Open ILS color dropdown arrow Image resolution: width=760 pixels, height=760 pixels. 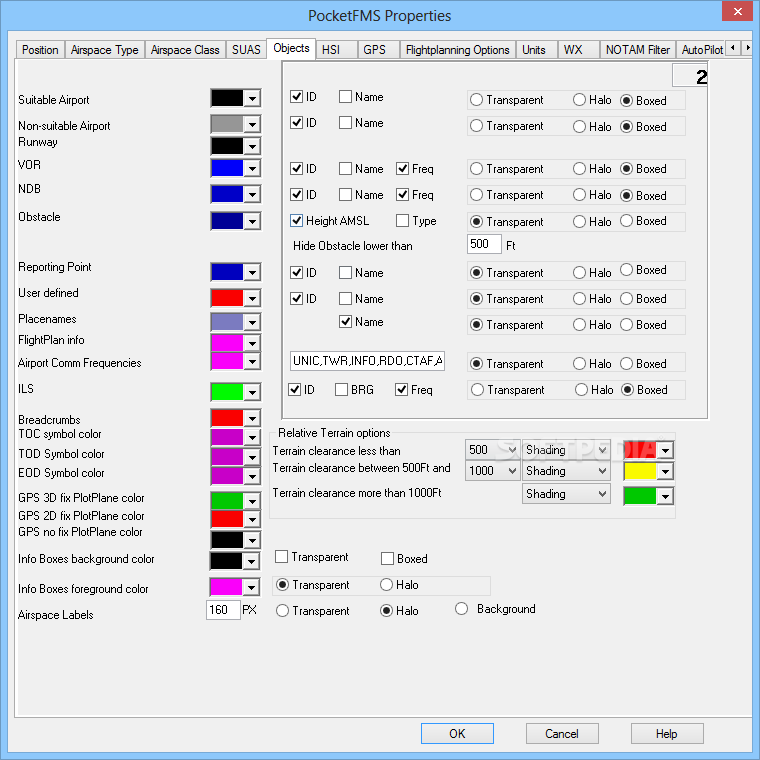click(252, 392)
